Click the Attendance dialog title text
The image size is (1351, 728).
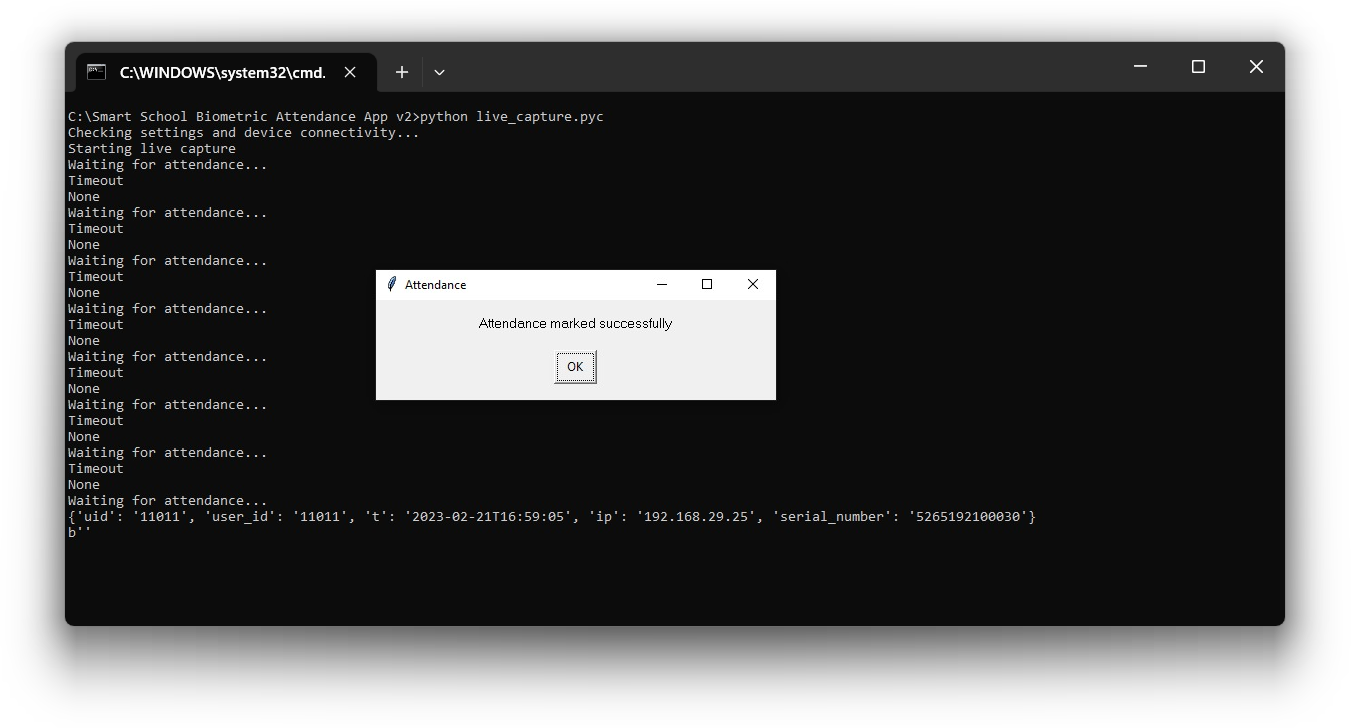[x=435, y=285]
